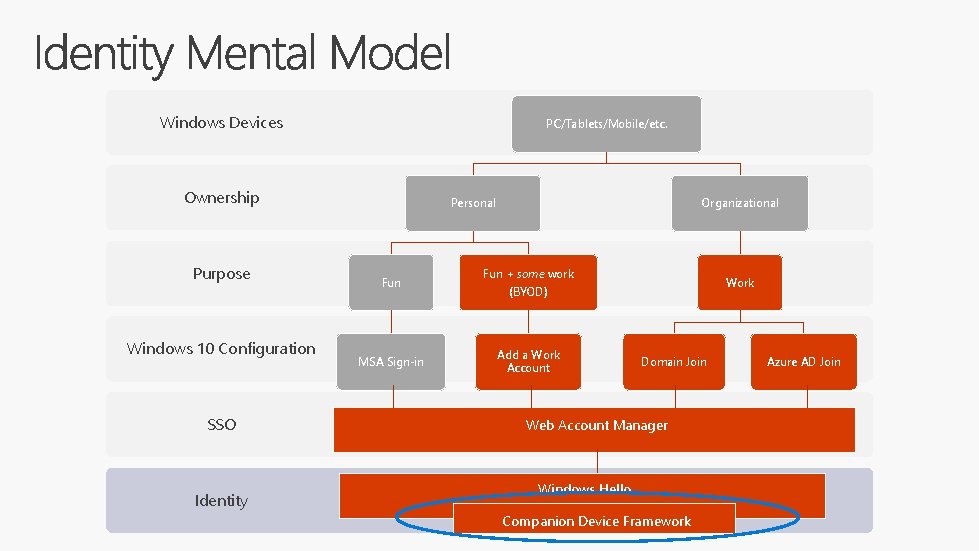Click the Azure AD Join box
This screenshot has width=979, height=551.
[x=804, y=361]
